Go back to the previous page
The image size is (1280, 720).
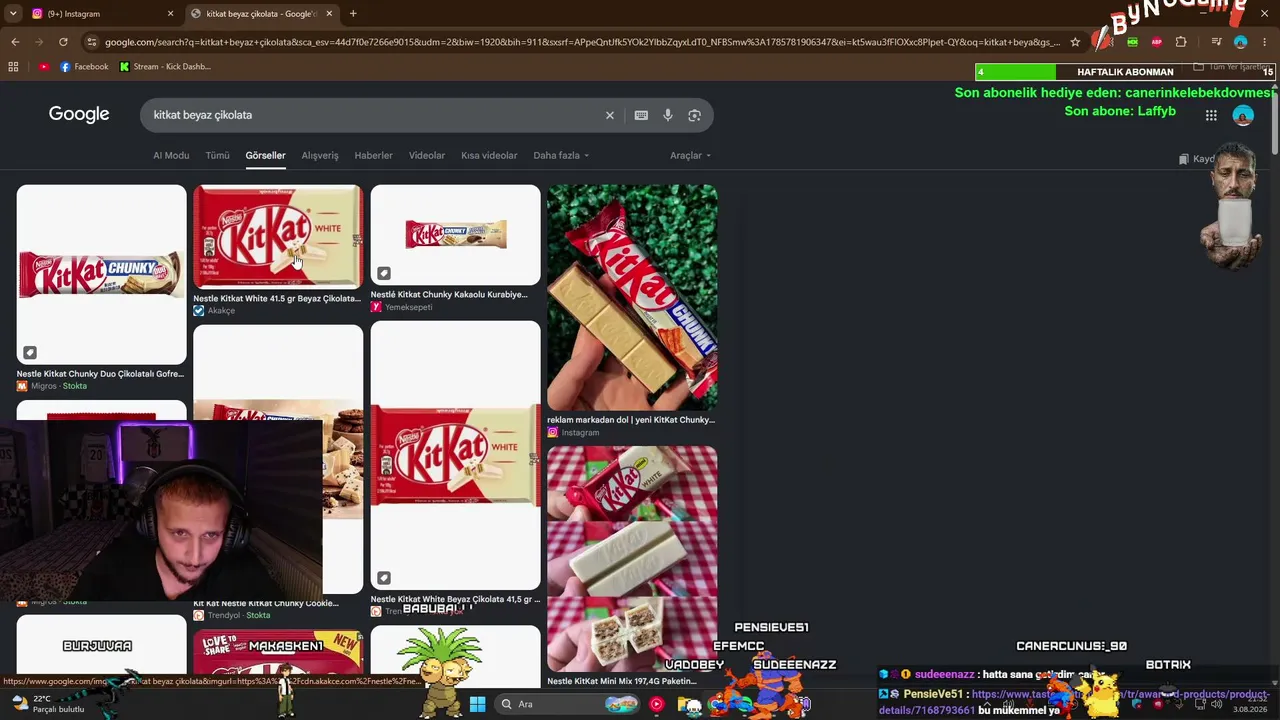(x=15, y=42)
